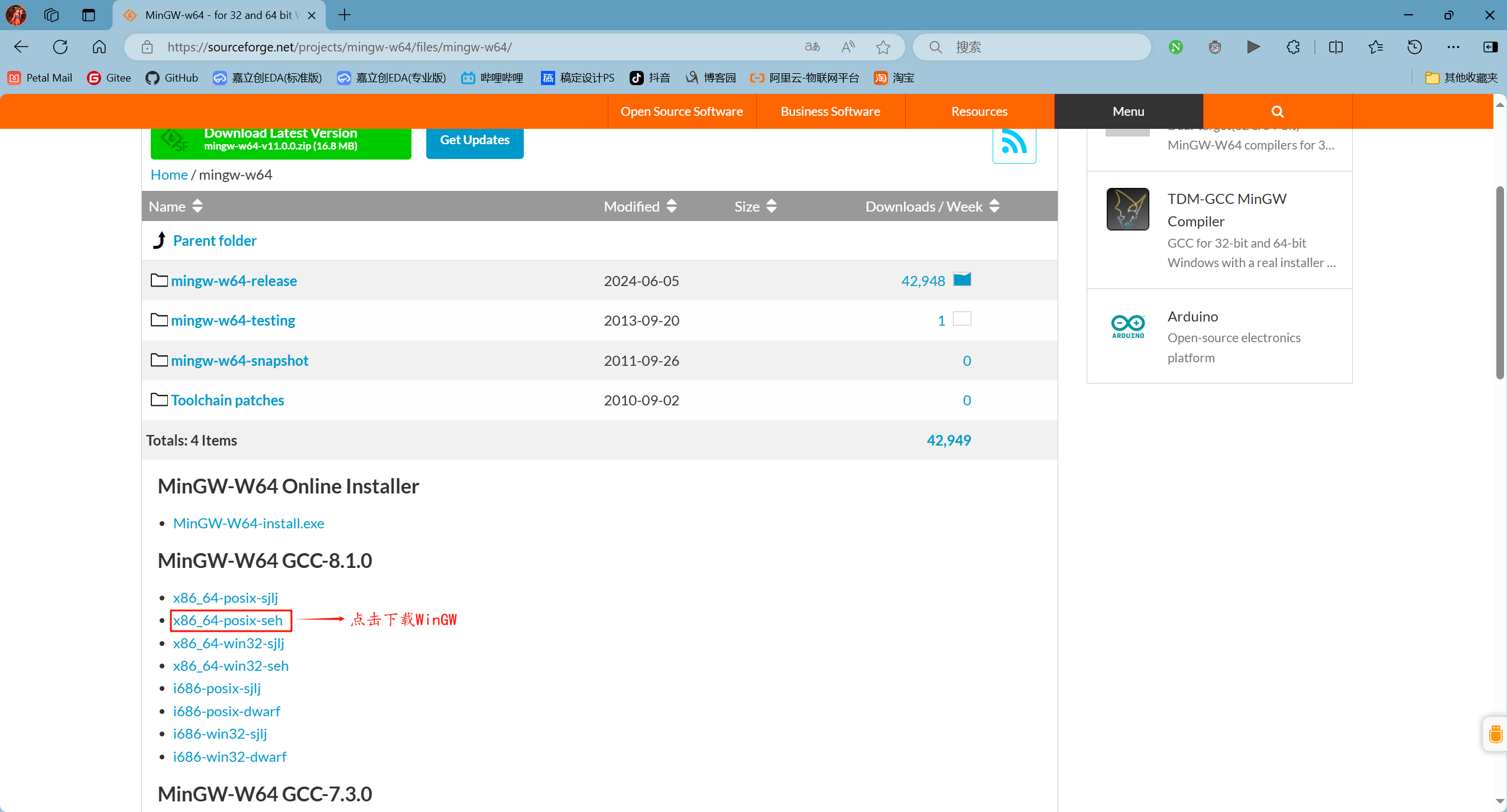Download x86_64-win32-seh build

tap(231, 666)
